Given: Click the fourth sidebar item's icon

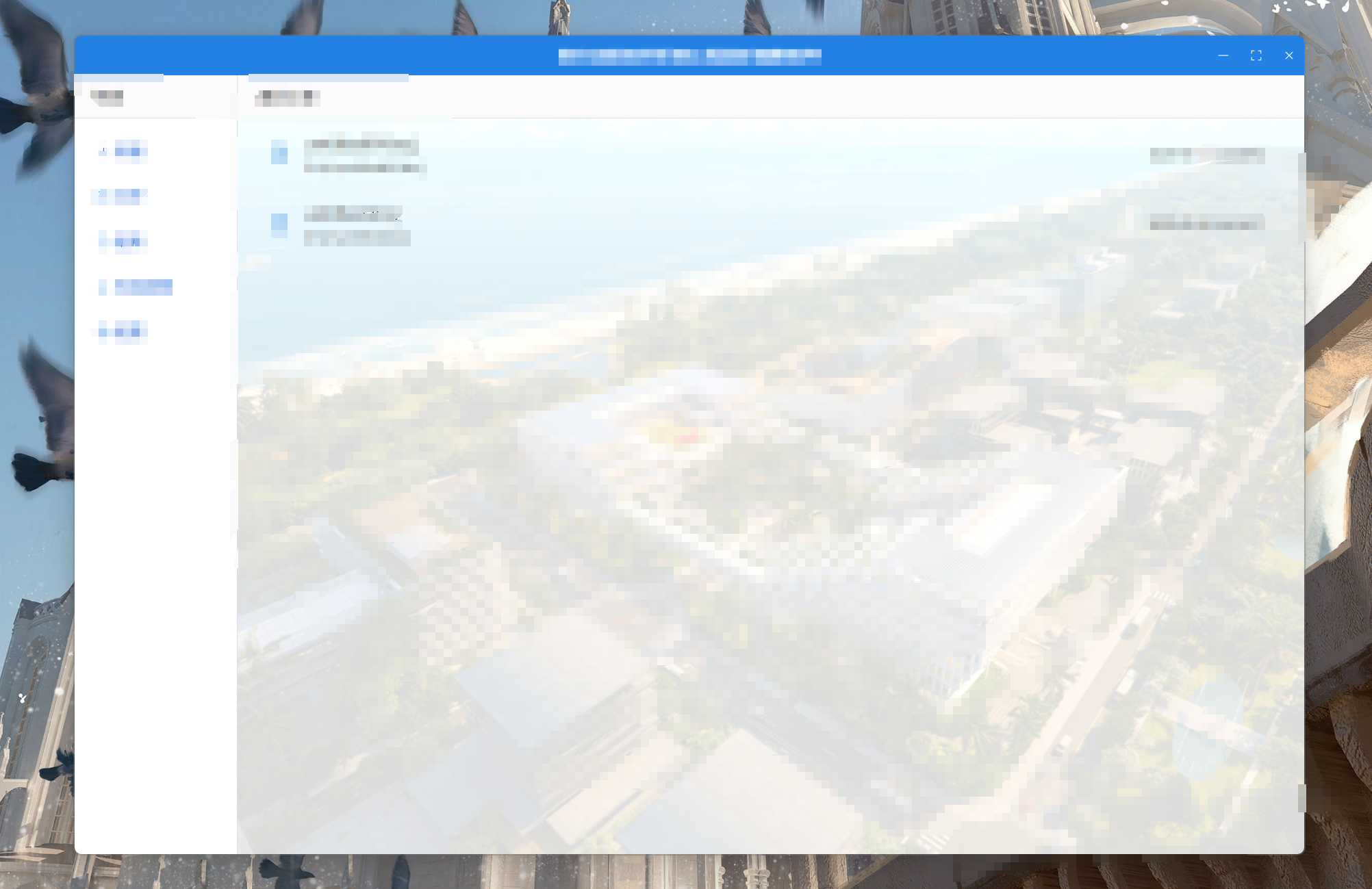Looking at the screenshot, I should 103,287.
